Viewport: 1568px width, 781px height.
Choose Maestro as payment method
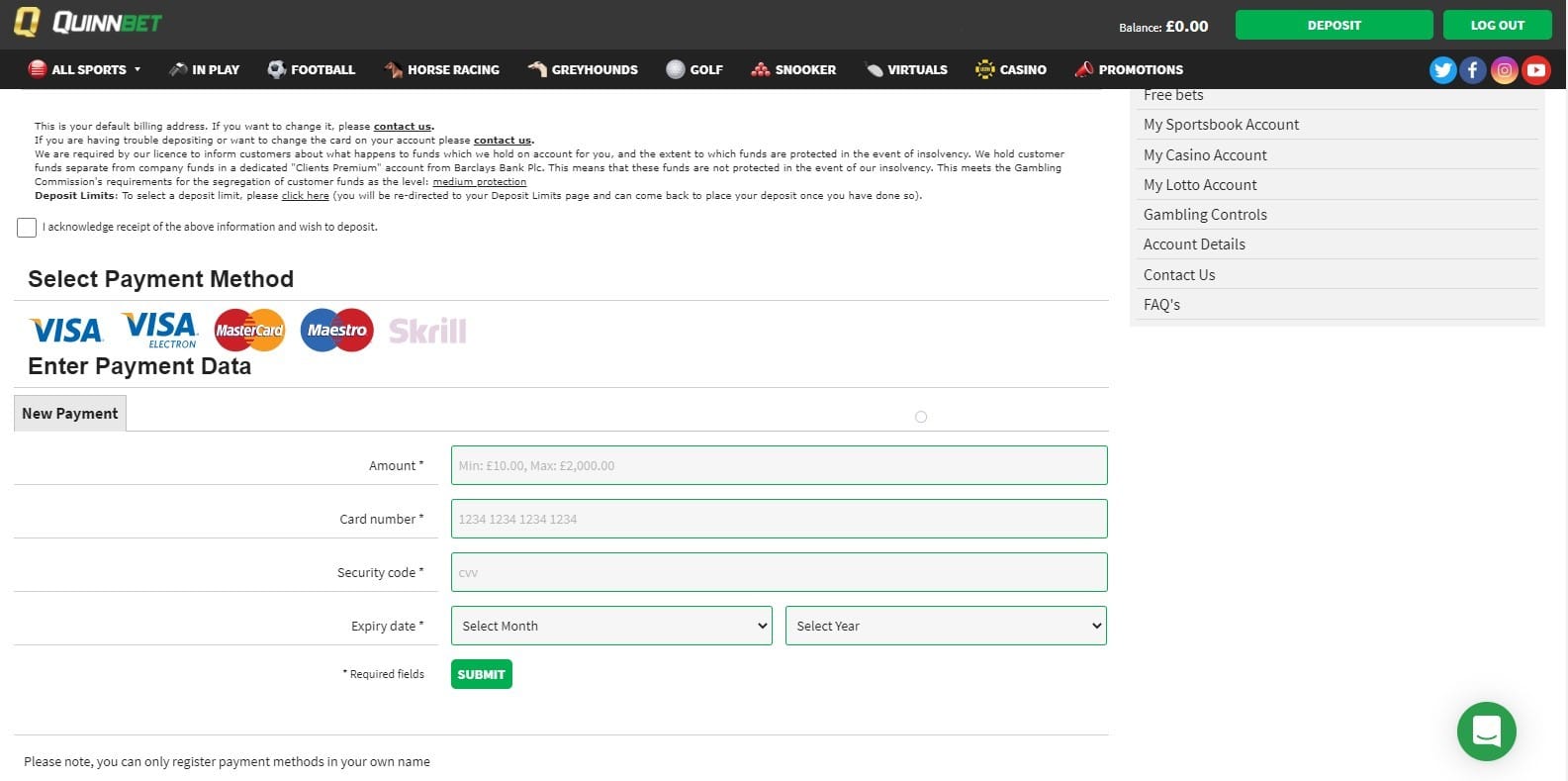point(336,330)
